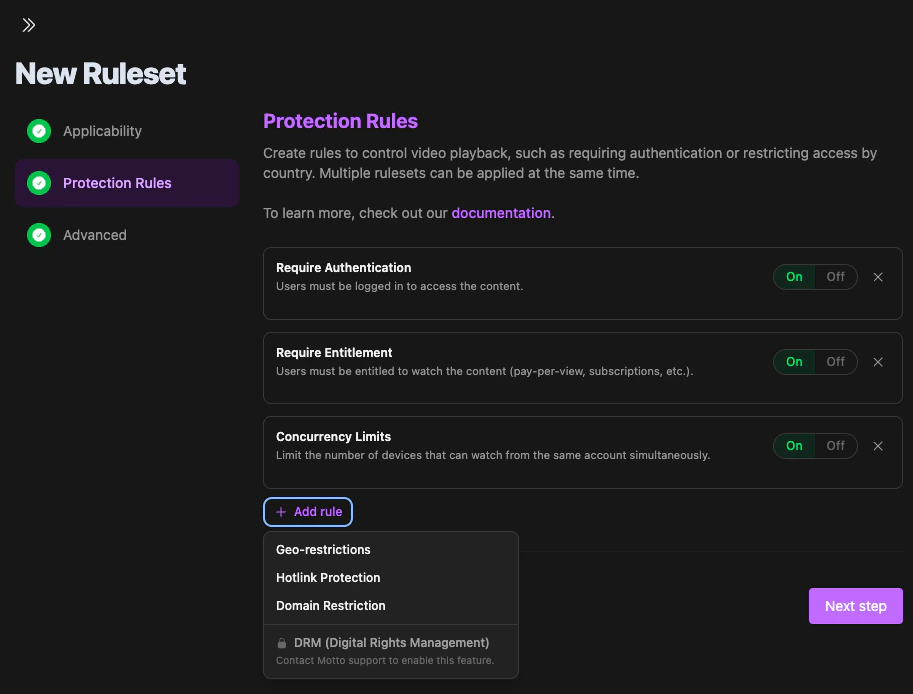
Task: Pick Domain Restriction from the list
Action: (x=330, y=606)
